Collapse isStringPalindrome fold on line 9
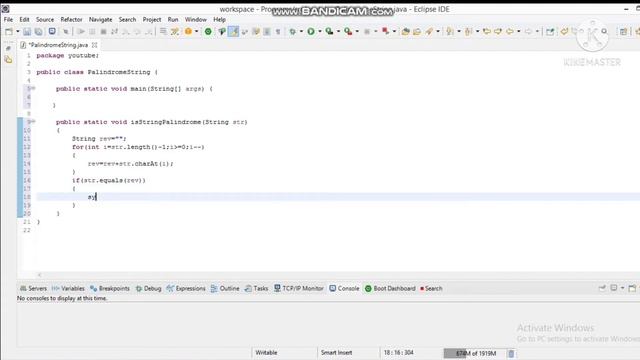This screenshot has width=640, height=360. (33, 122)
